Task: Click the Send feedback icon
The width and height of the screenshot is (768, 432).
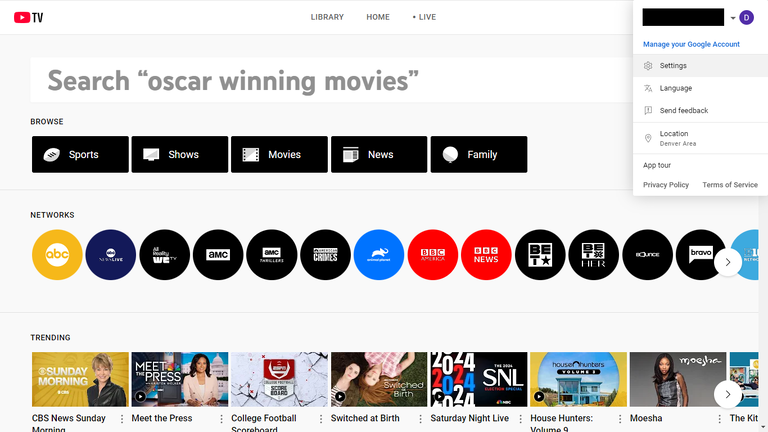Action: tap(648, 110)
